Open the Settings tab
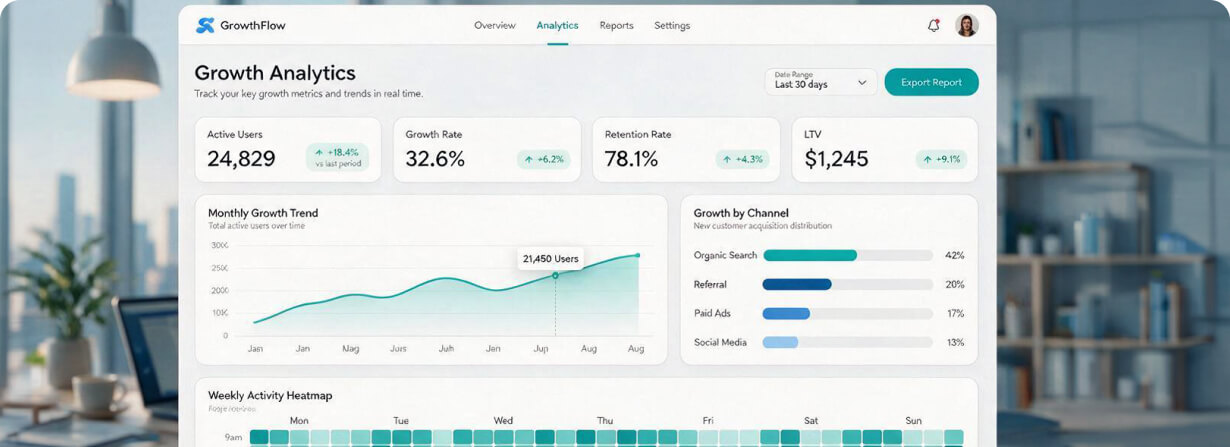This screenshot has height=447, width=1230. (672, 25)
